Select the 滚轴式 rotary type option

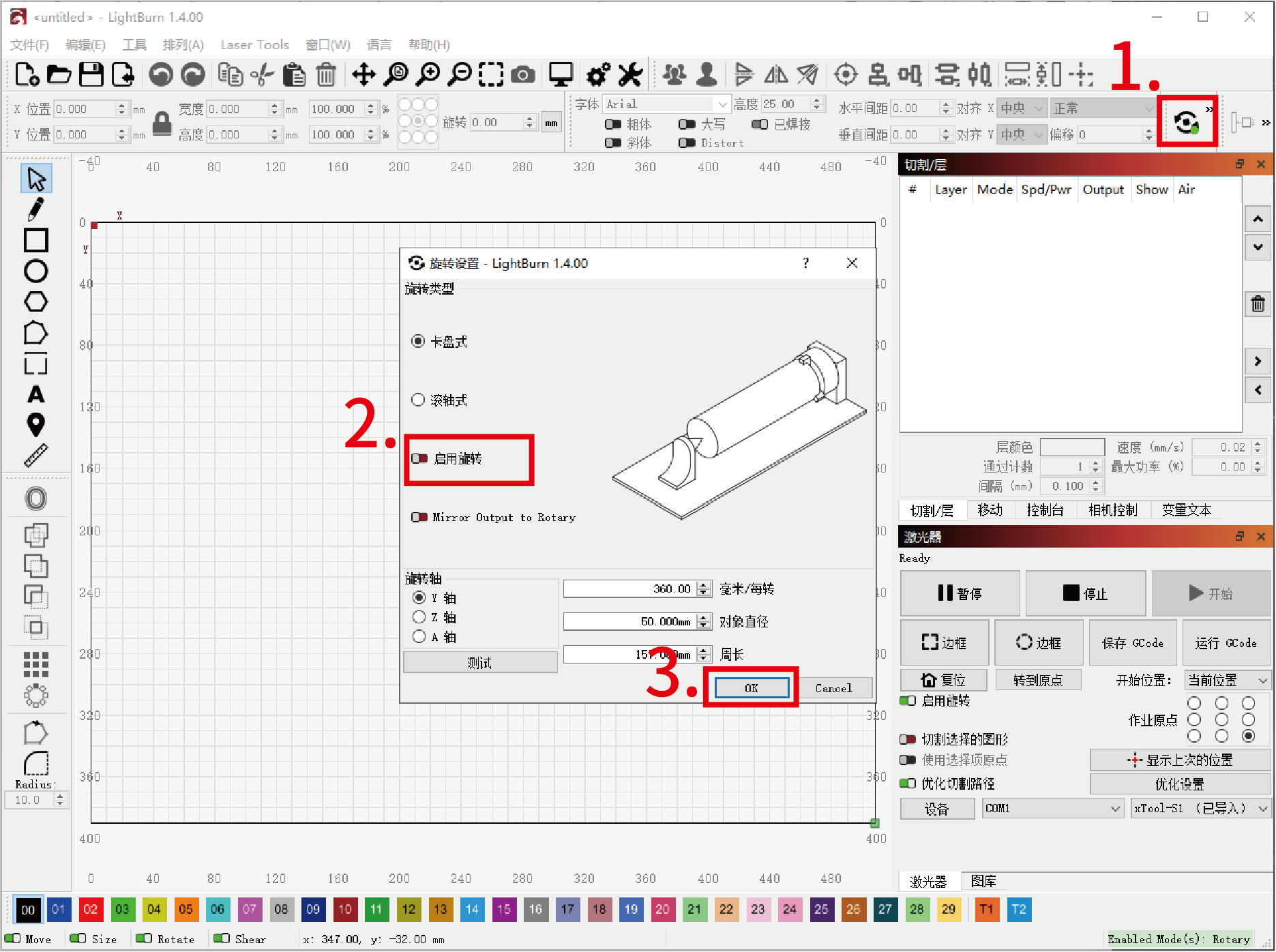(x=419, y=400)
